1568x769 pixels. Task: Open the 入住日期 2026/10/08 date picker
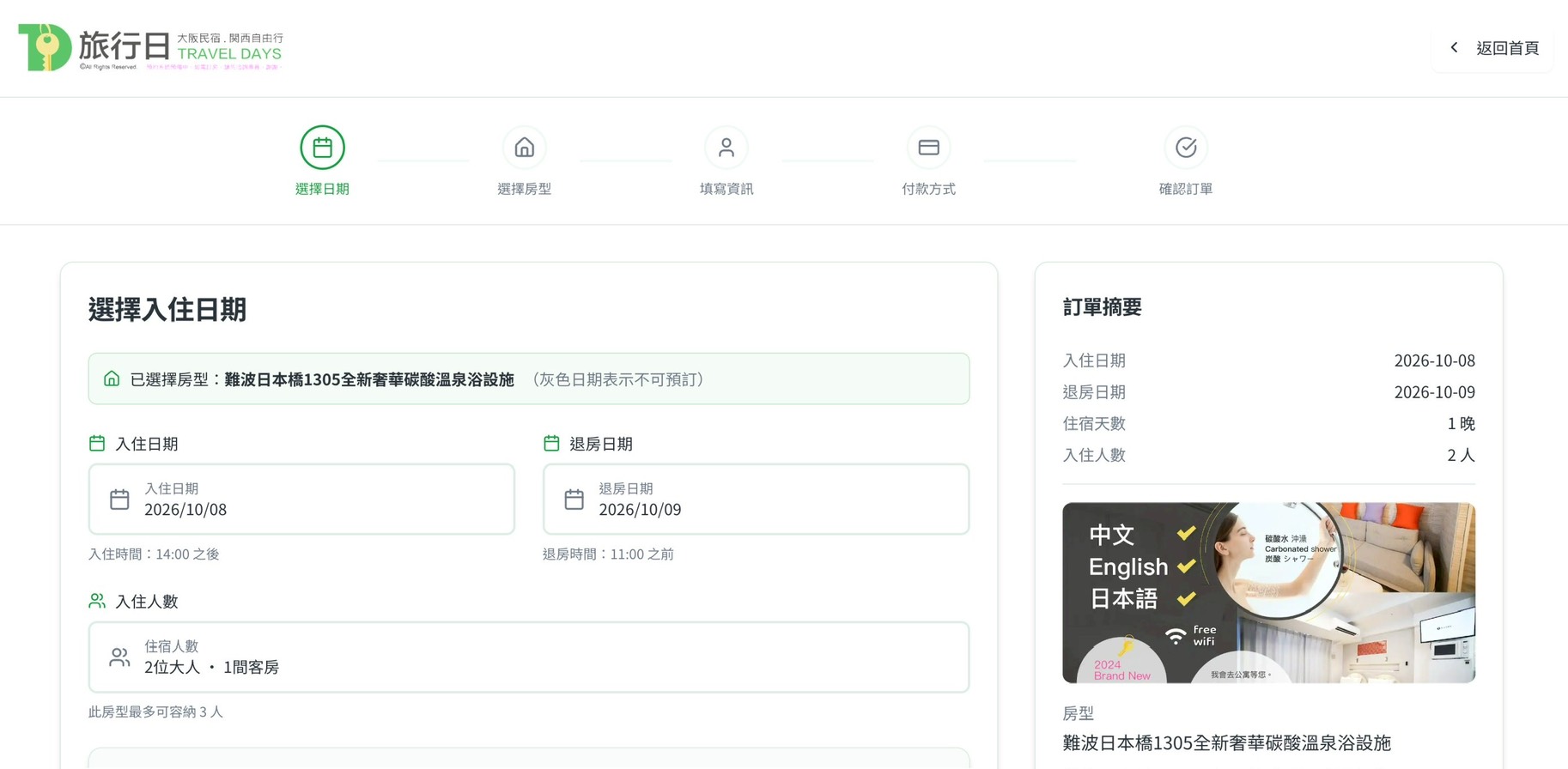click(x=301, y=500)
